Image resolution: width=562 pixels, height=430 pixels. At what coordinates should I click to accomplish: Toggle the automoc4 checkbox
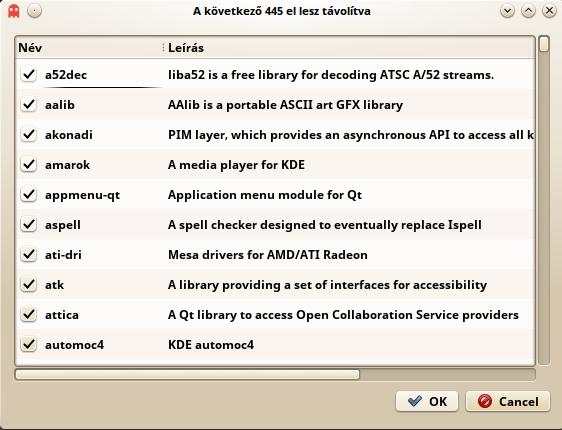(x=28, y=345)
